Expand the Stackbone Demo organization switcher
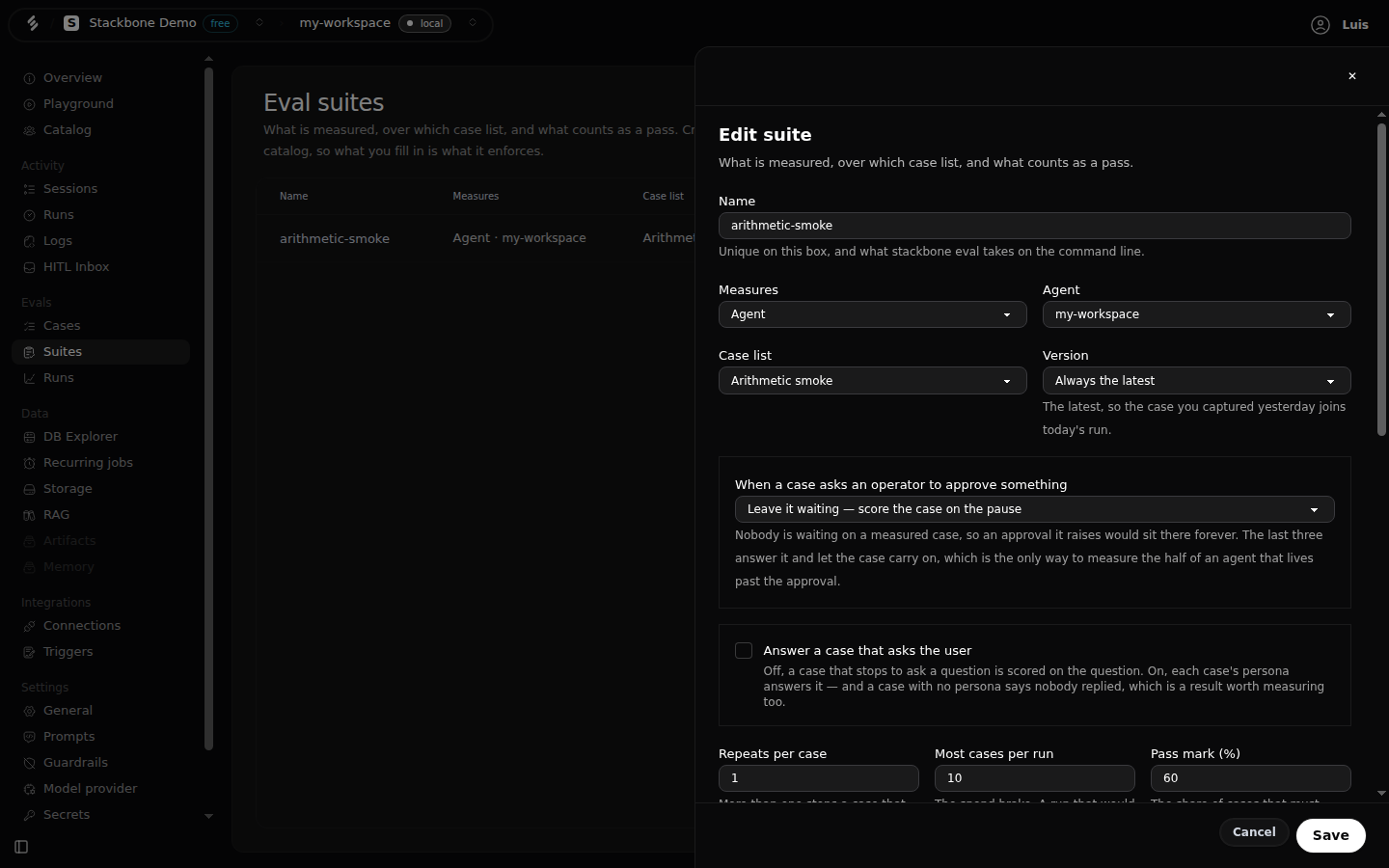 [x=259, y=23]
